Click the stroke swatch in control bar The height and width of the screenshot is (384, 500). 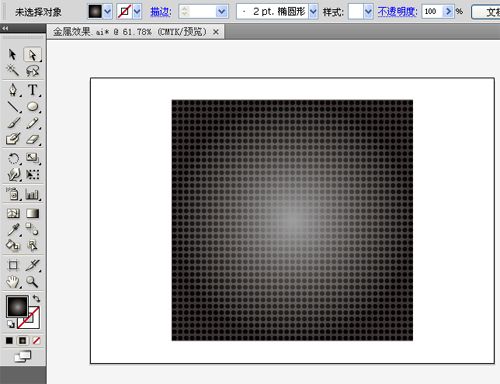click(124, 12)
